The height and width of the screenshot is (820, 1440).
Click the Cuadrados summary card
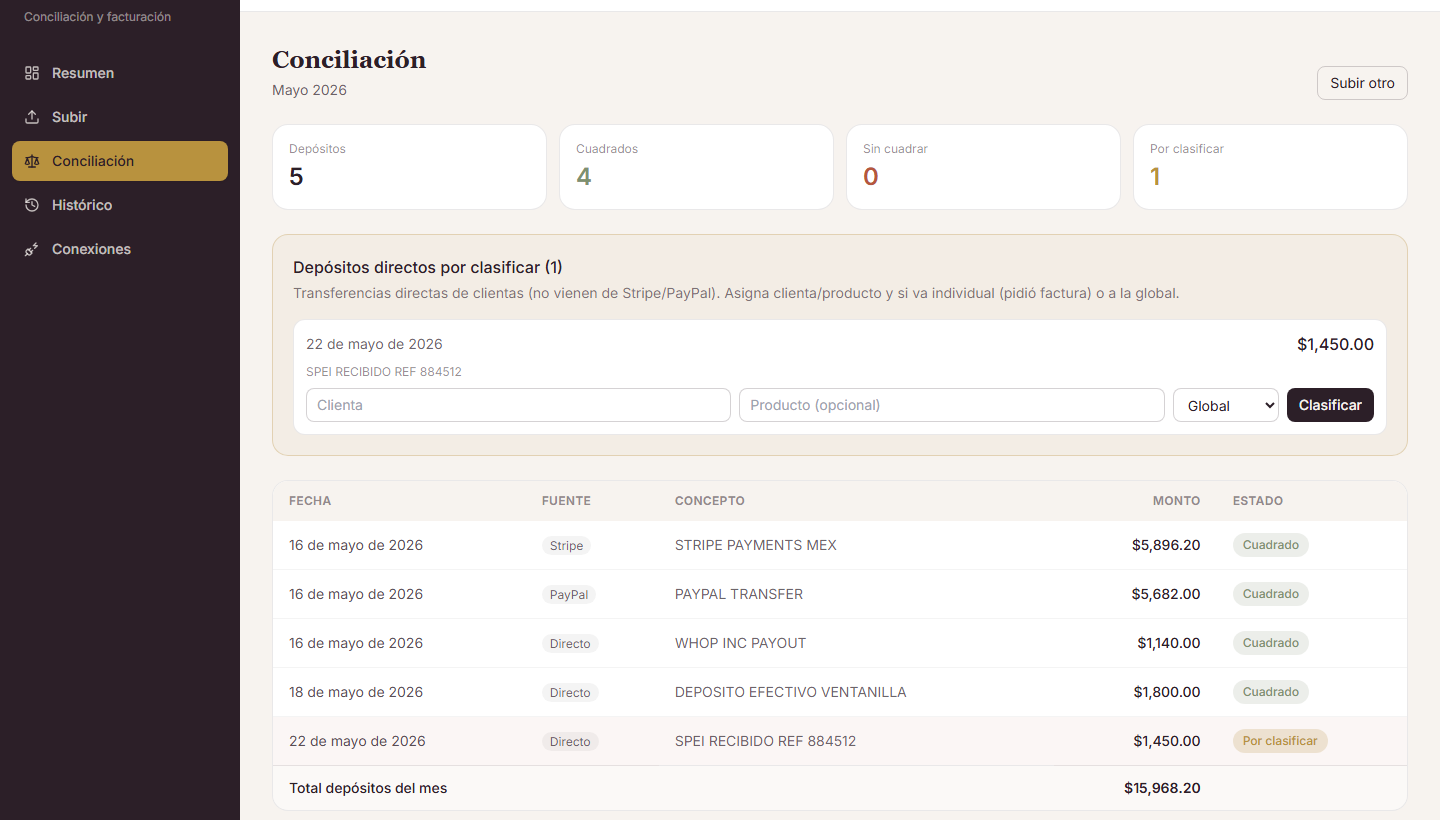point(696,167)
